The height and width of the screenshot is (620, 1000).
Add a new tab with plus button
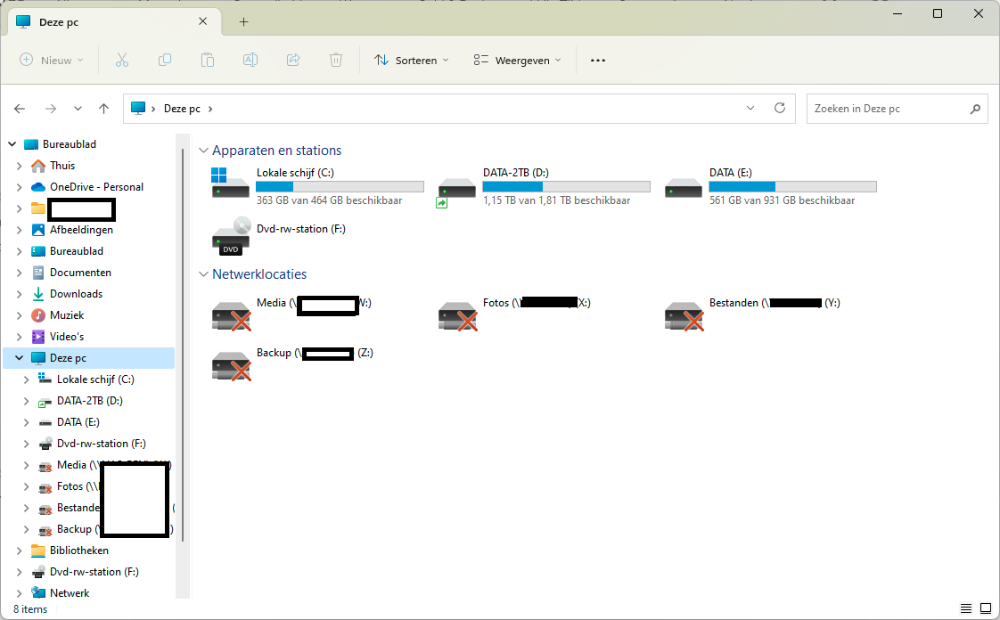coord(244,22)
